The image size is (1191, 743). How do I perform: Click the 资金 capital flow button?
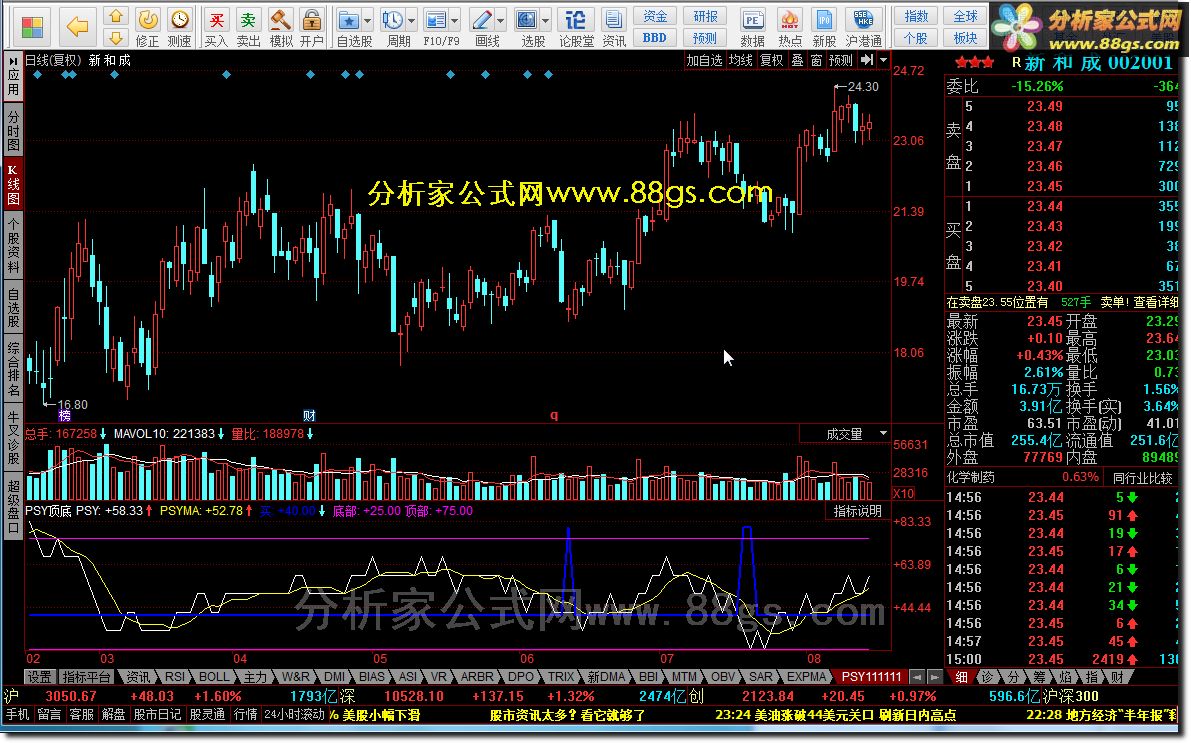click(x=655, y=16)
